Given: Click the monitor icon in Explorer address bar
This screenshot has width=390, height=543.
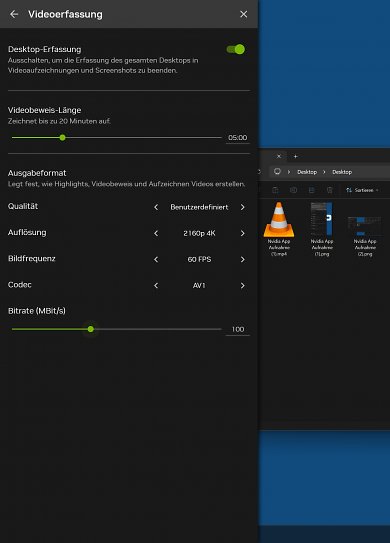Looking at the screenshot, I should click(277, 171).
